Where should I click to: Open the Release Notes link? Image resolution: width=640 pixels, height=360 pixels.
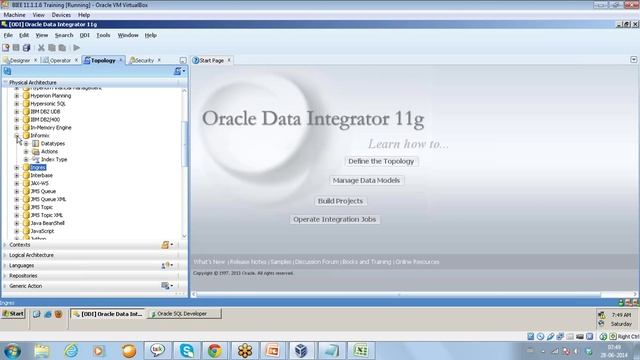click(248, 262)
